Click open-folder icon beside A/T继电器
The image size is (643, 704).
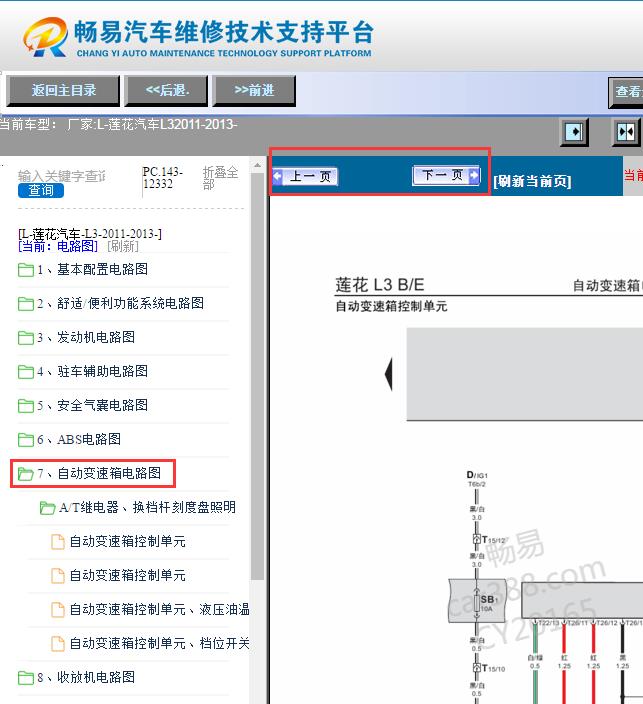pos(48,508)
